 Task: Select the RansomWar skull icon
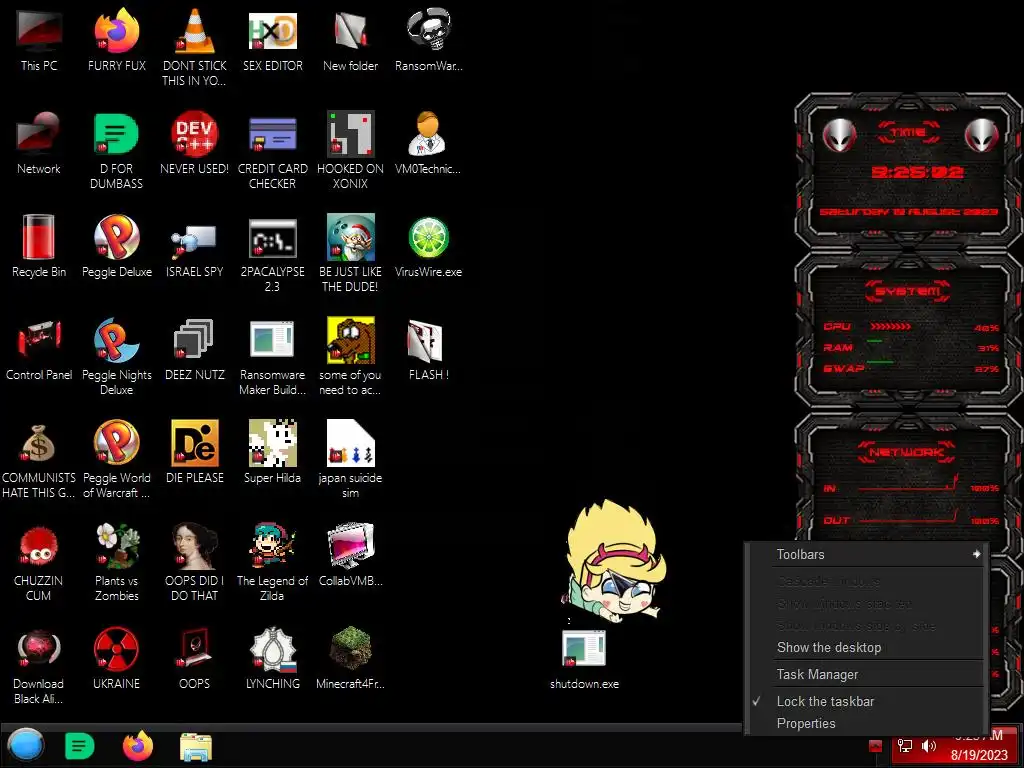click(428, 30)
